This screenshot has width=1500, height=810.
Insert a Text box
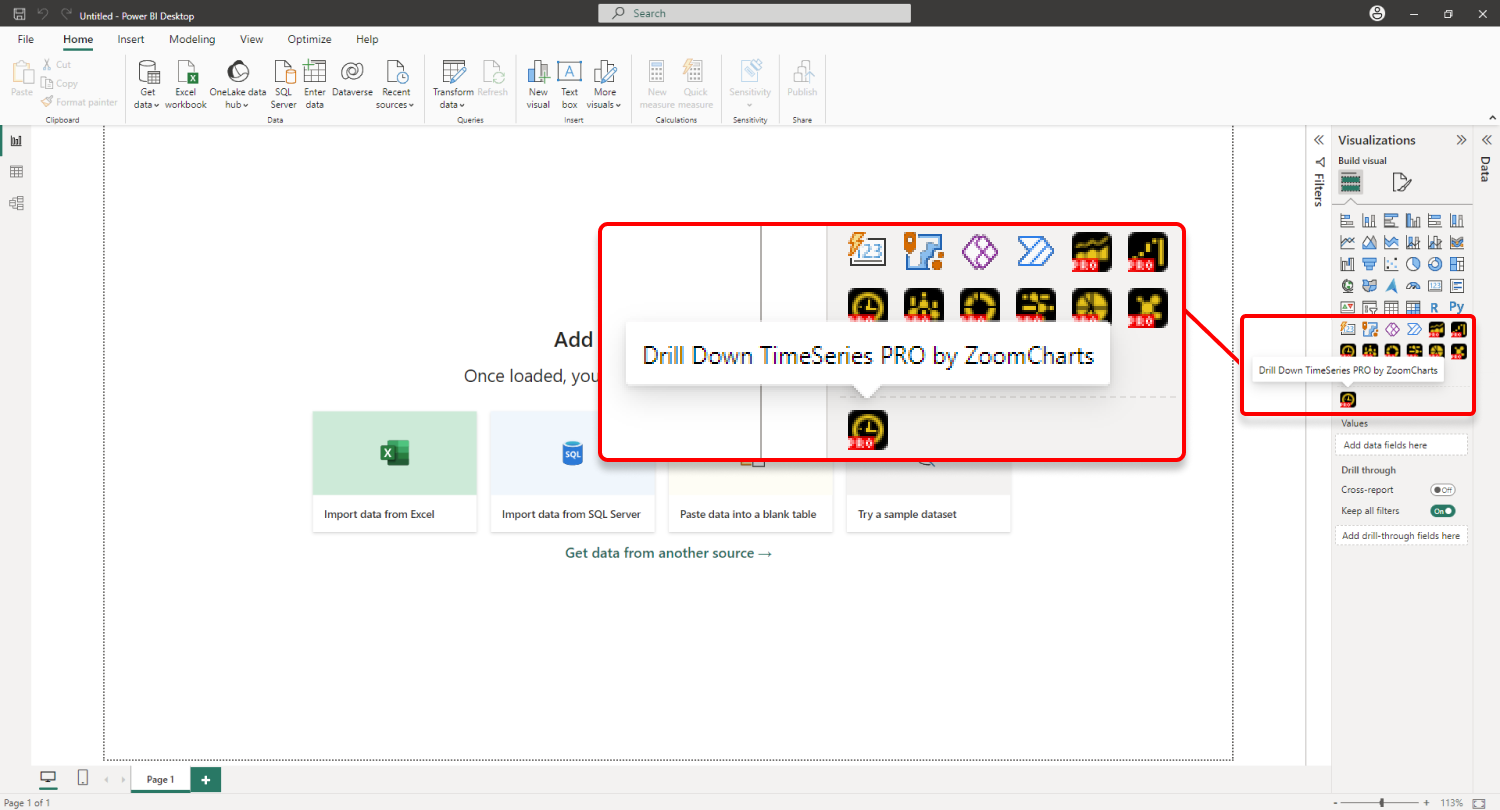point(569,84)
